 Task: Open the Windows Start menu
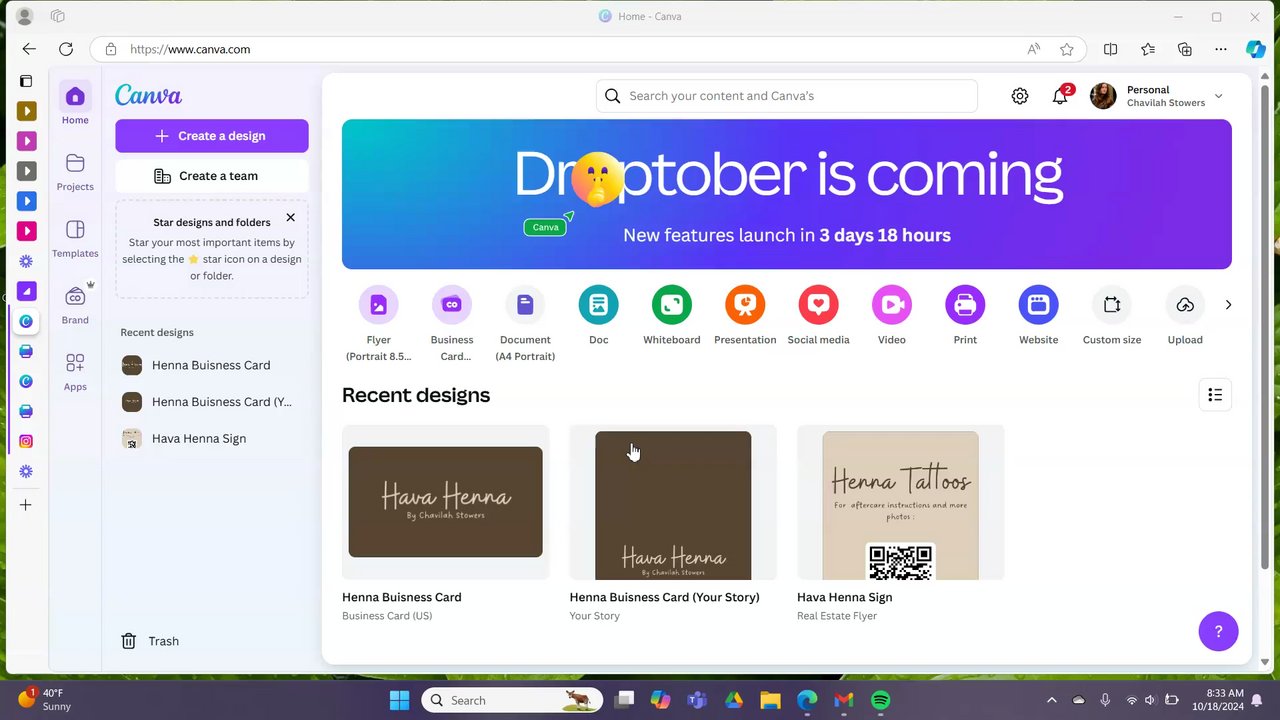click(x=399, y=700)
